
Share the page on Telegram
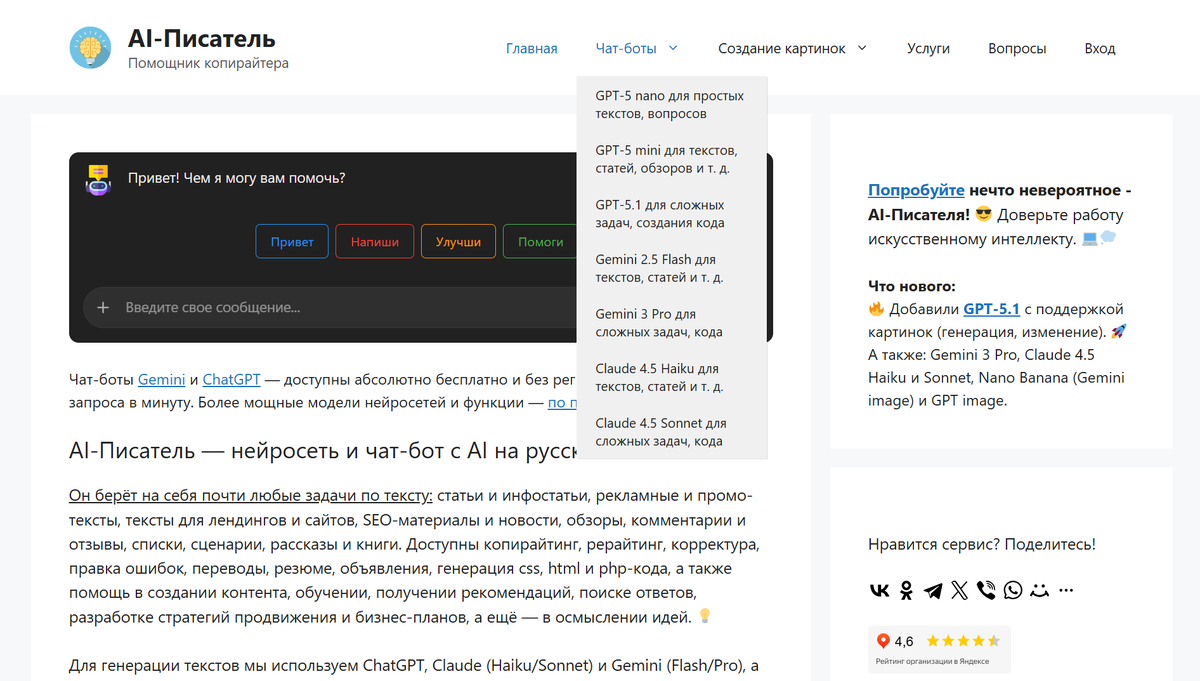[933, 590]
